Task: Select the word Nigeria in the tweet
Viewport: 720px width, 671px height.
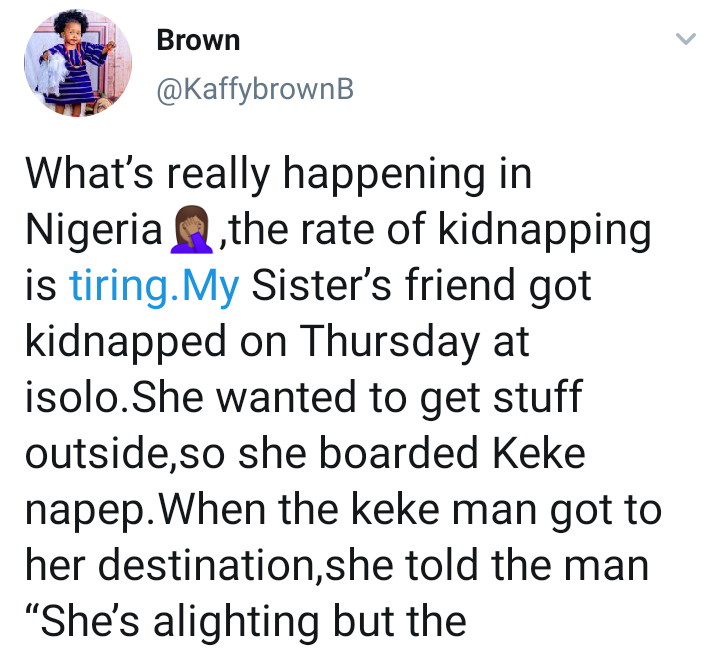Action: tap(94, 232)
